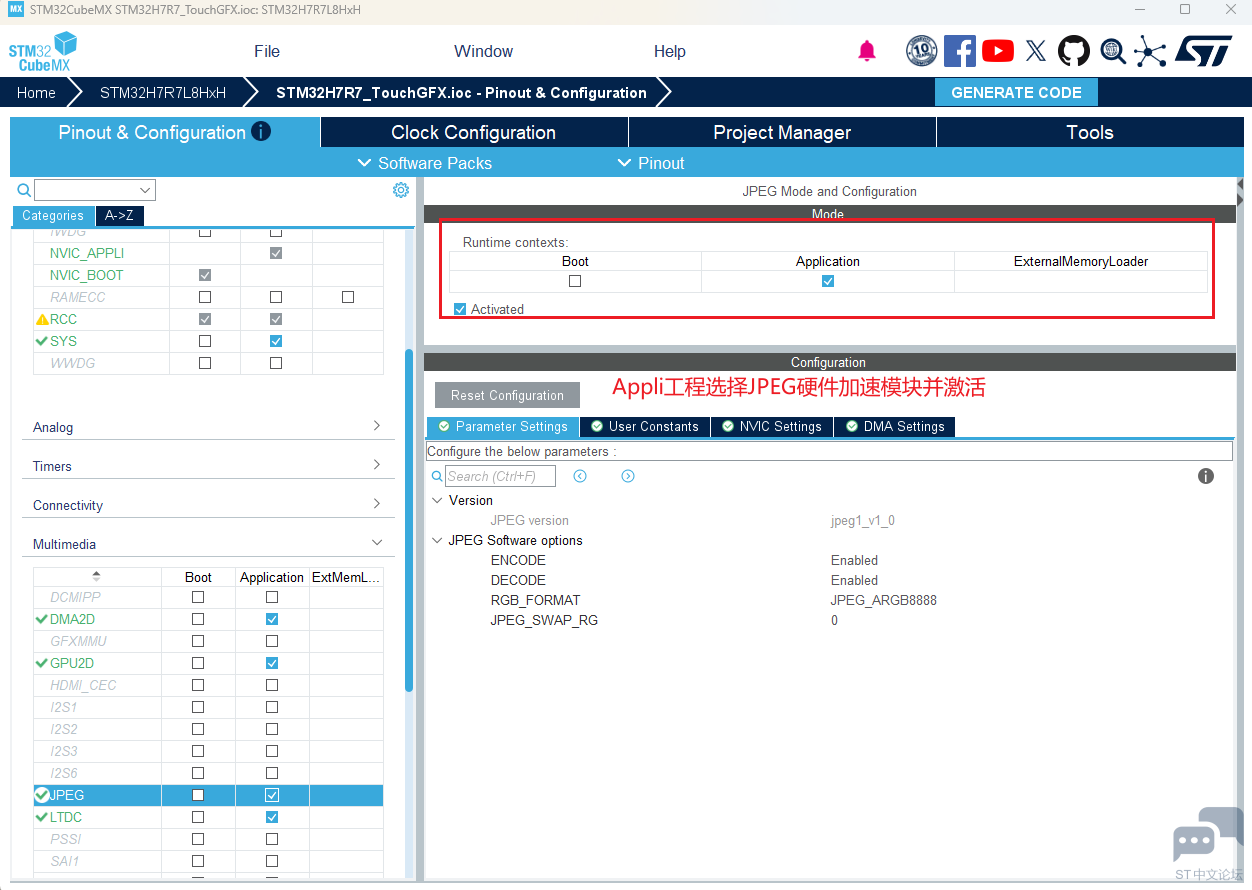The width and height of the screenshot is (1252, 890).
Task: Toggle SYS Application checkbox
Action: click(276, 341)
